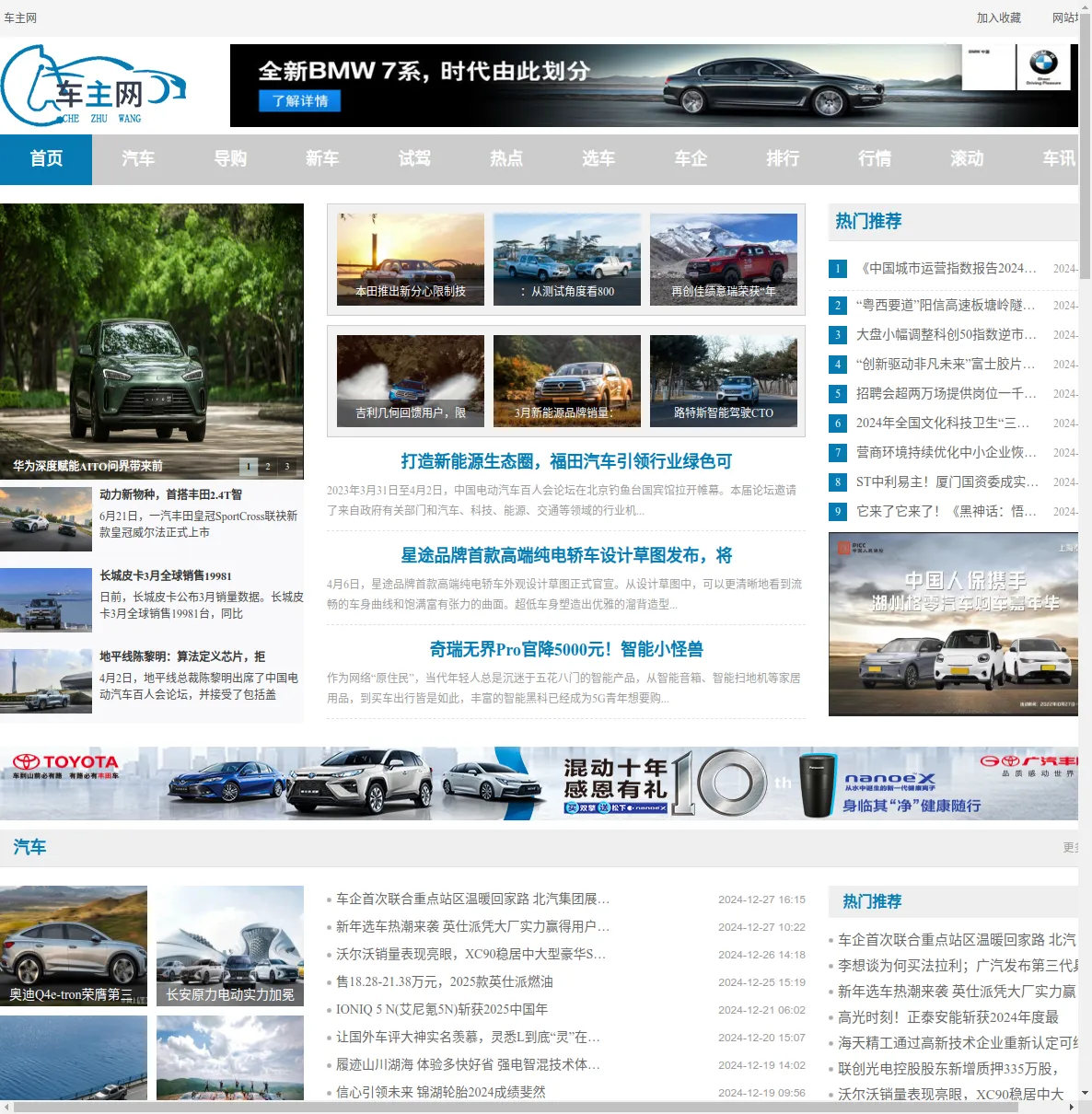Open headline 打造新能源生态圈，福田汽车引领行业绿色可
This screenshot has height=1114, width=1092.
click(566, 461)
